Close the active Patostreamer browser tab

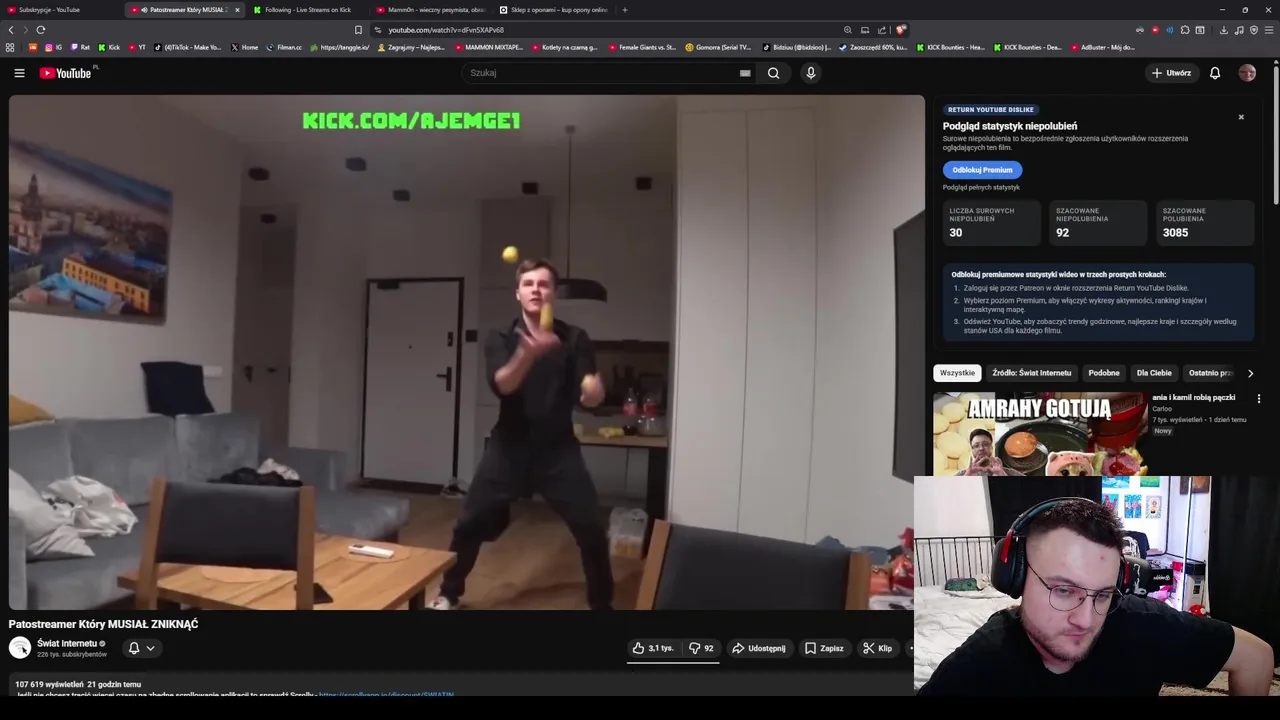pos(237,10)
